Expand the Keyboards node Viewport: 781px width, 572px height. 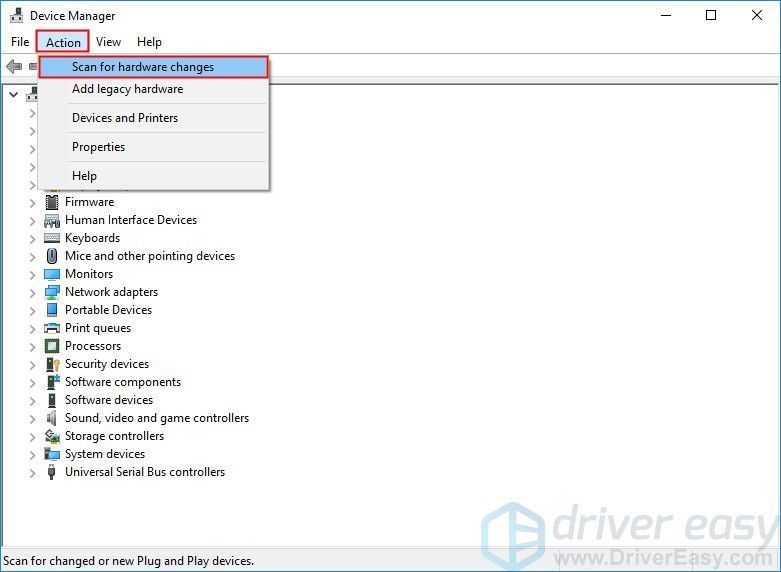click(32, 239)
